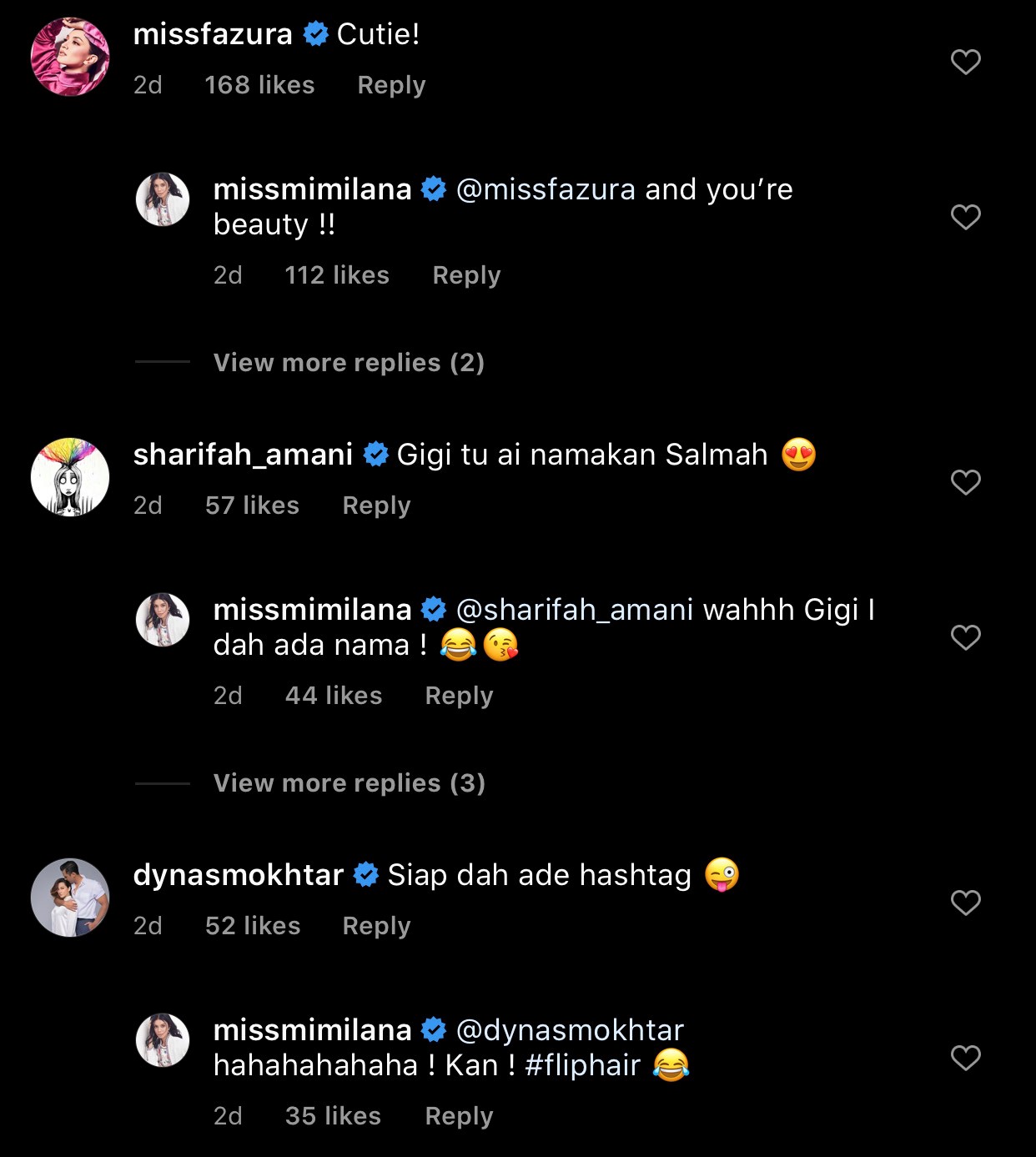Reply to sharifah_amani's comment
The width and height of the screenshot is (1036, 1157).
pos(376,506)
